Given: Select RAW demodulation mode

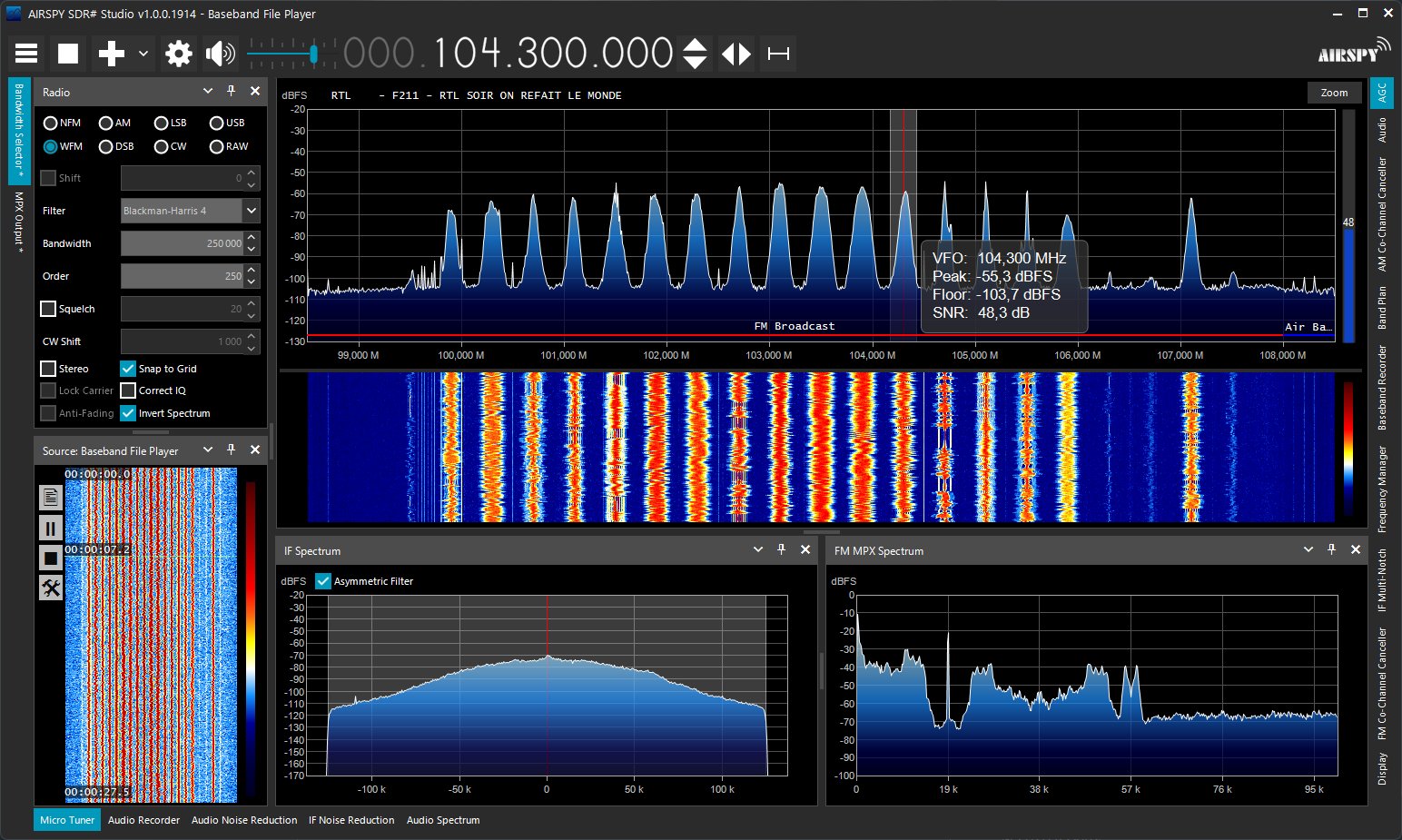Looking at the screenshot, I should (229, 146).
